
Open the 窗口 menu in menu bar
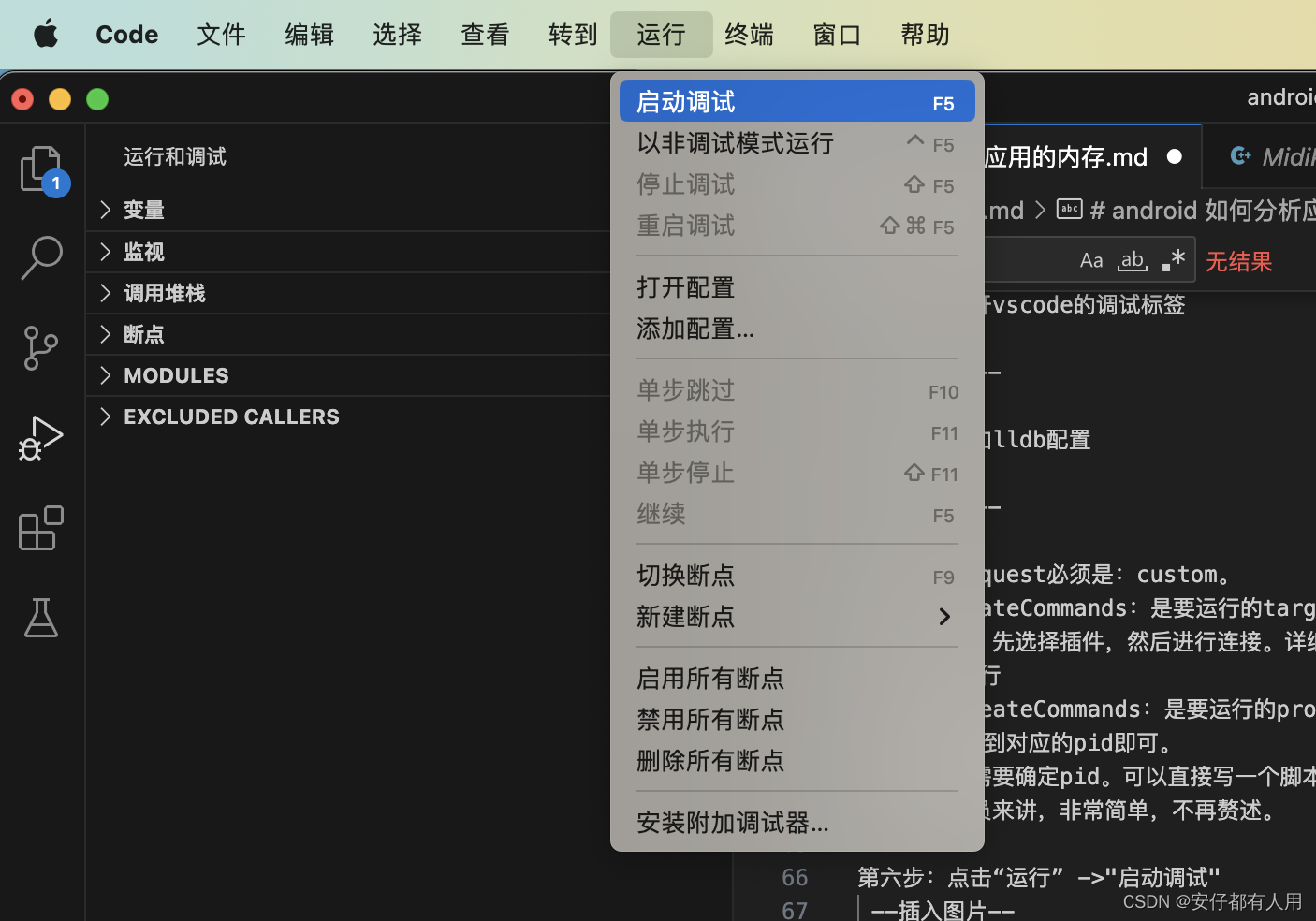click(838, 35)
